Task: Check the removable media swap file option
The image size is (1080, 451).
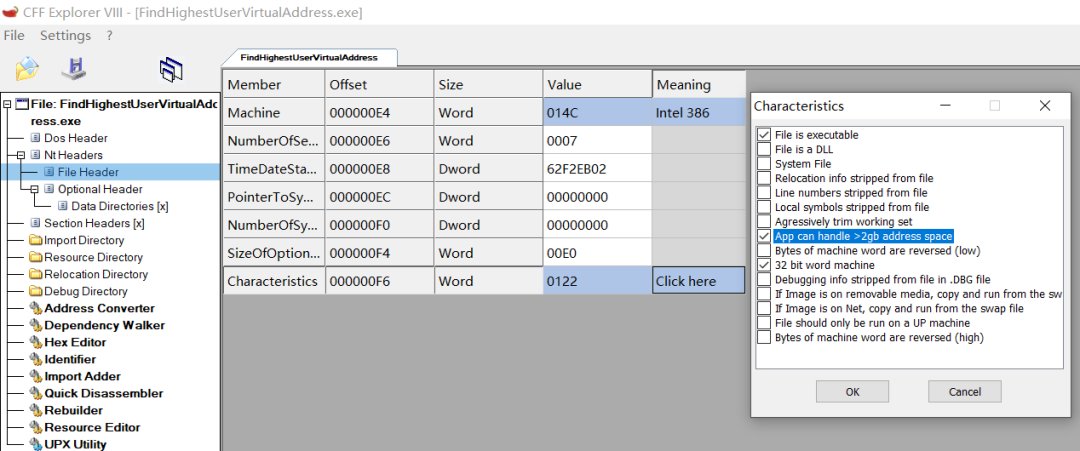Action: [764, 294]
